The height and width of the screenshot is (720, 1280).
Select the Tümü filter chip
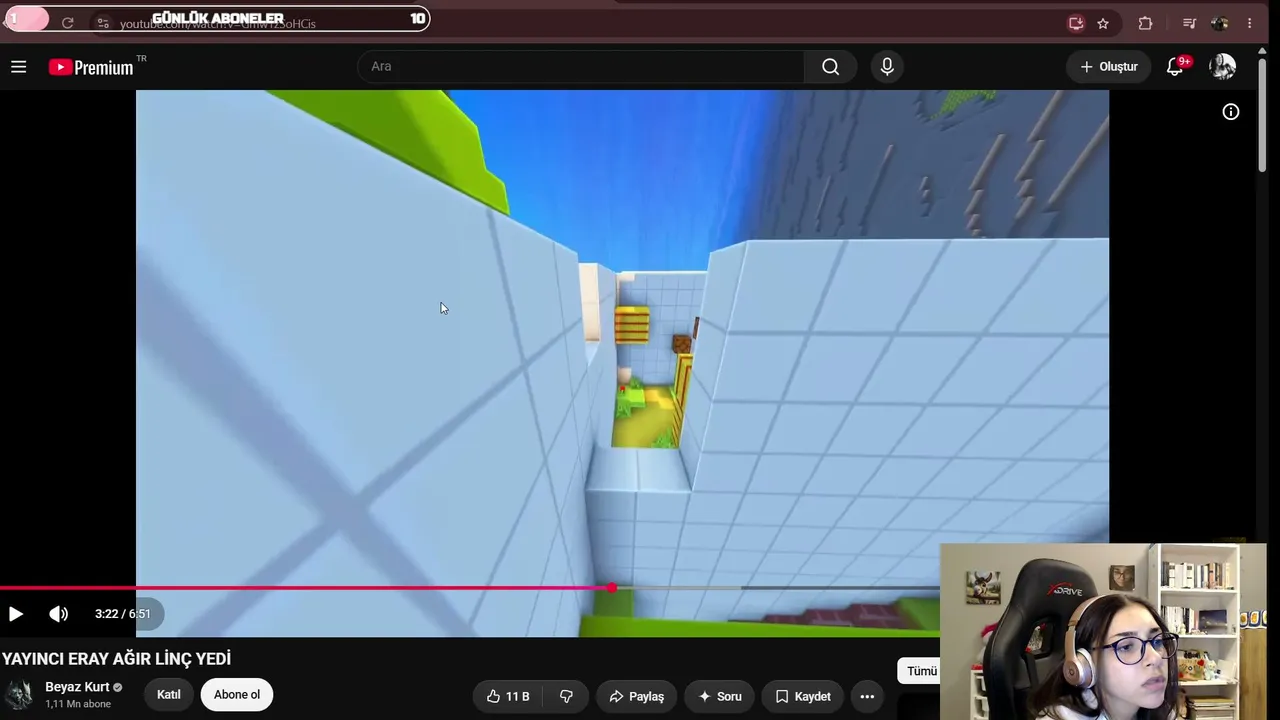coord(920,671)
